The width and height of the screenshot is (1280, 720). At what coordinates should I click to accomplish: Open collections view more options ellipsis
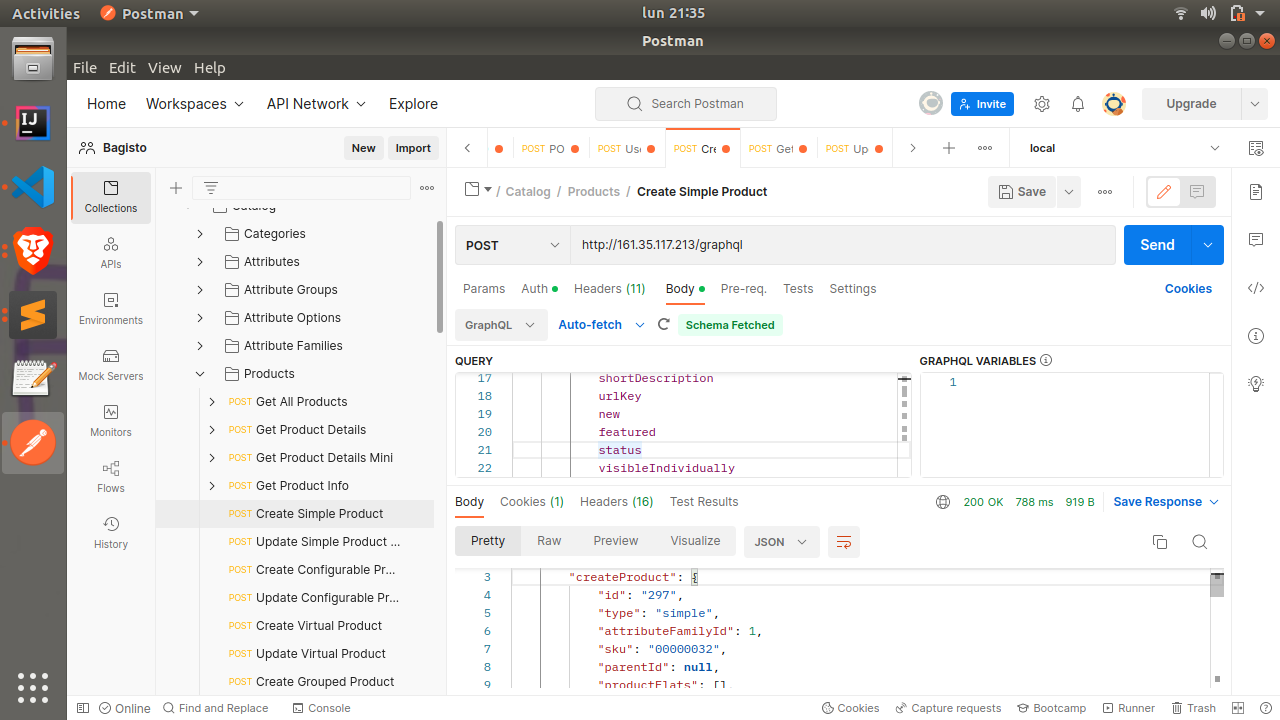point(427,188)
